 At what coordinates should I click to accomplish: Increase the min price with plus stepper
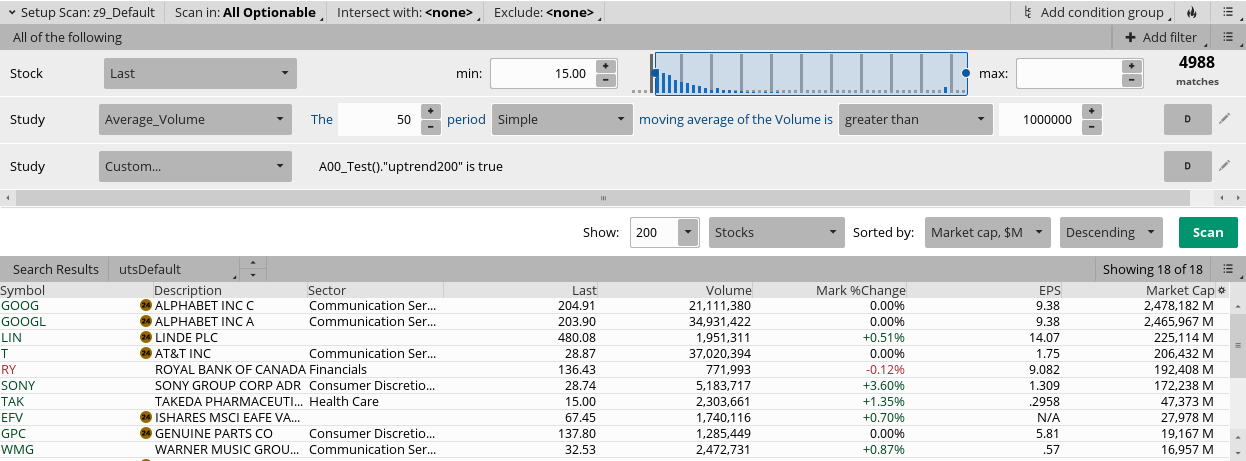pyautogui.click(x=605, y=66)
